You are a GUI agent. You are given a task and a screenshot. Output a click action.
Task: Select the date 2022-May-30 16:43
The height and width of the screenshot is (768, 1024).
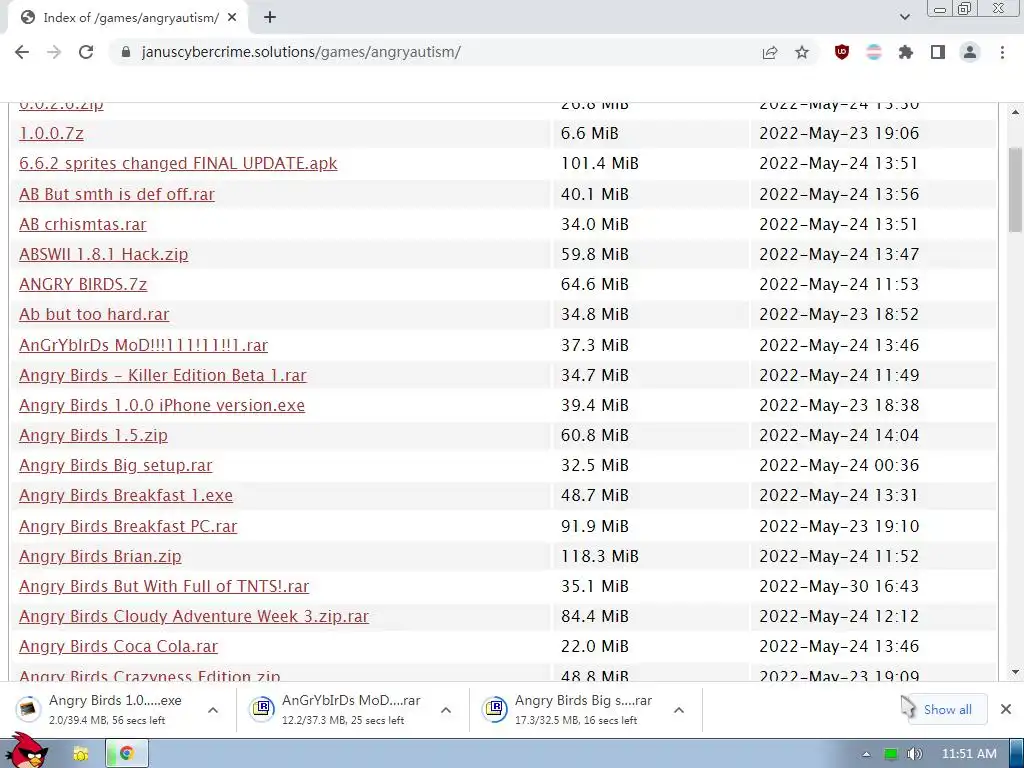[x=839, y=586]
